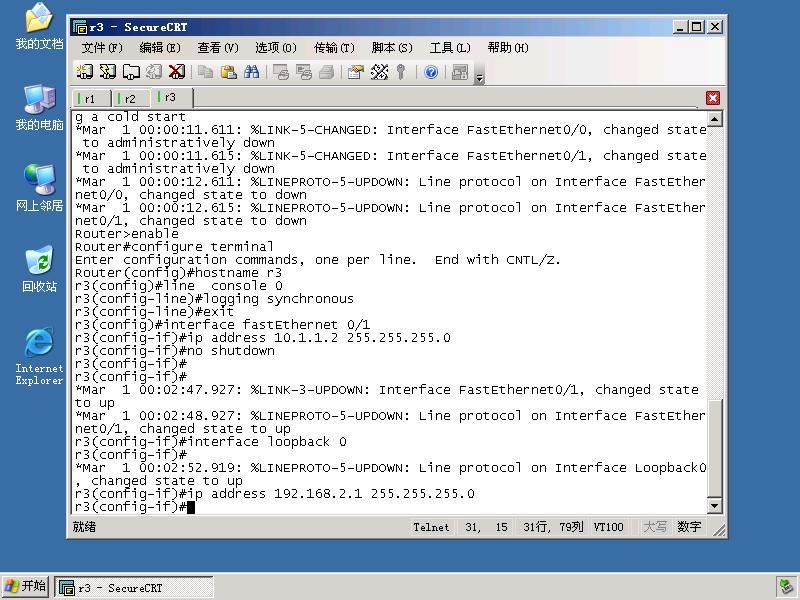Screen dimensions: 800x600
Task: Click the Keymap Editor icon
Action: tap(379, 72)
